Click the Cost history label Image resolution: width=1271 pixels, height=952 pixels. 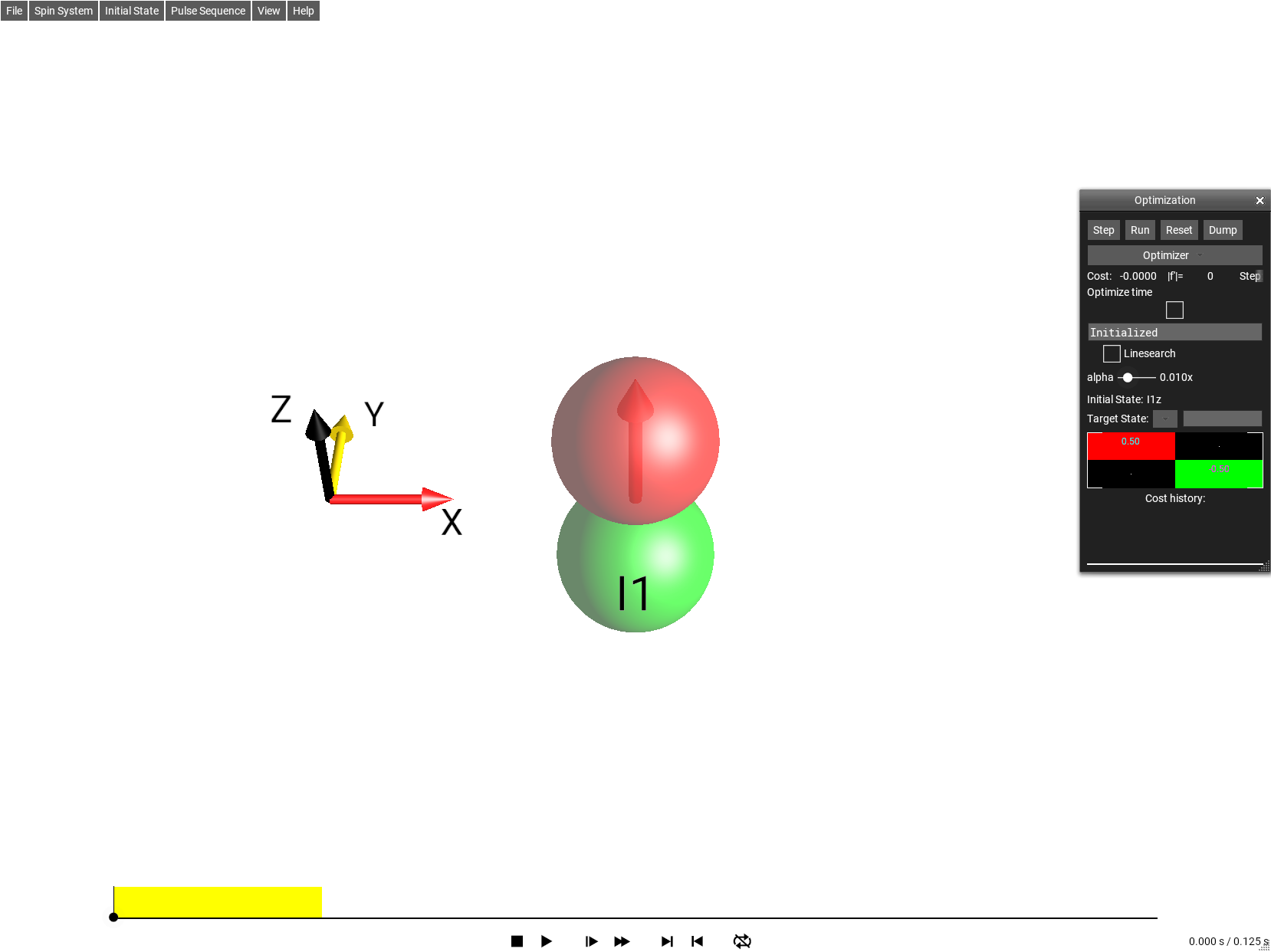point(1175,498)
